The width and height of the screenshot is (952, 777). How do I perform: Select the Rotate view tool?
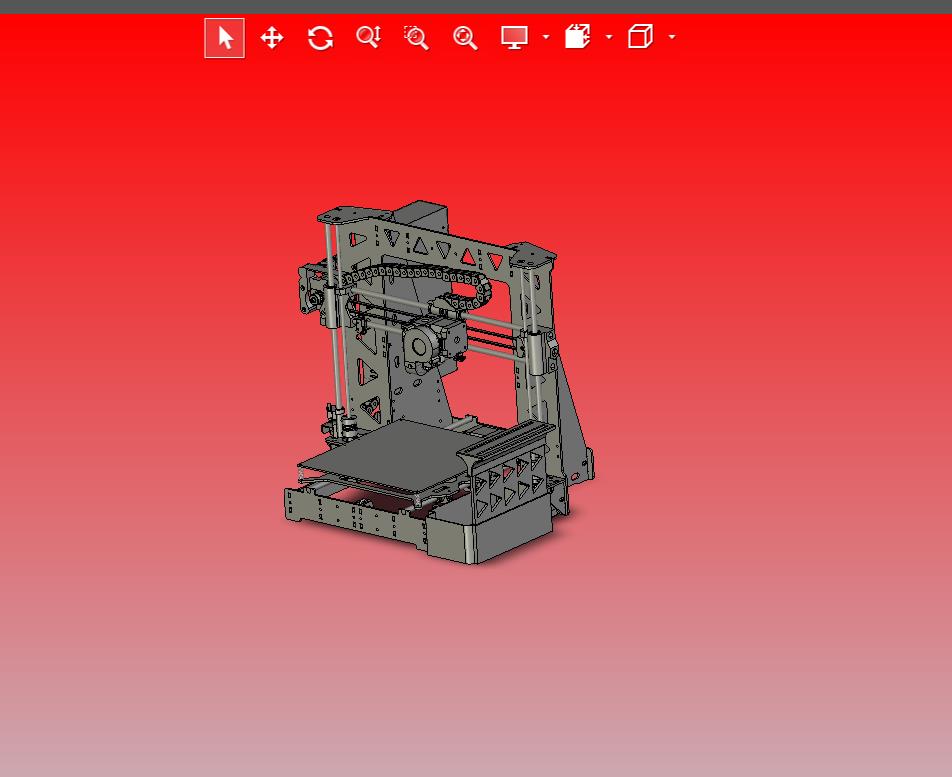[320, 38]
